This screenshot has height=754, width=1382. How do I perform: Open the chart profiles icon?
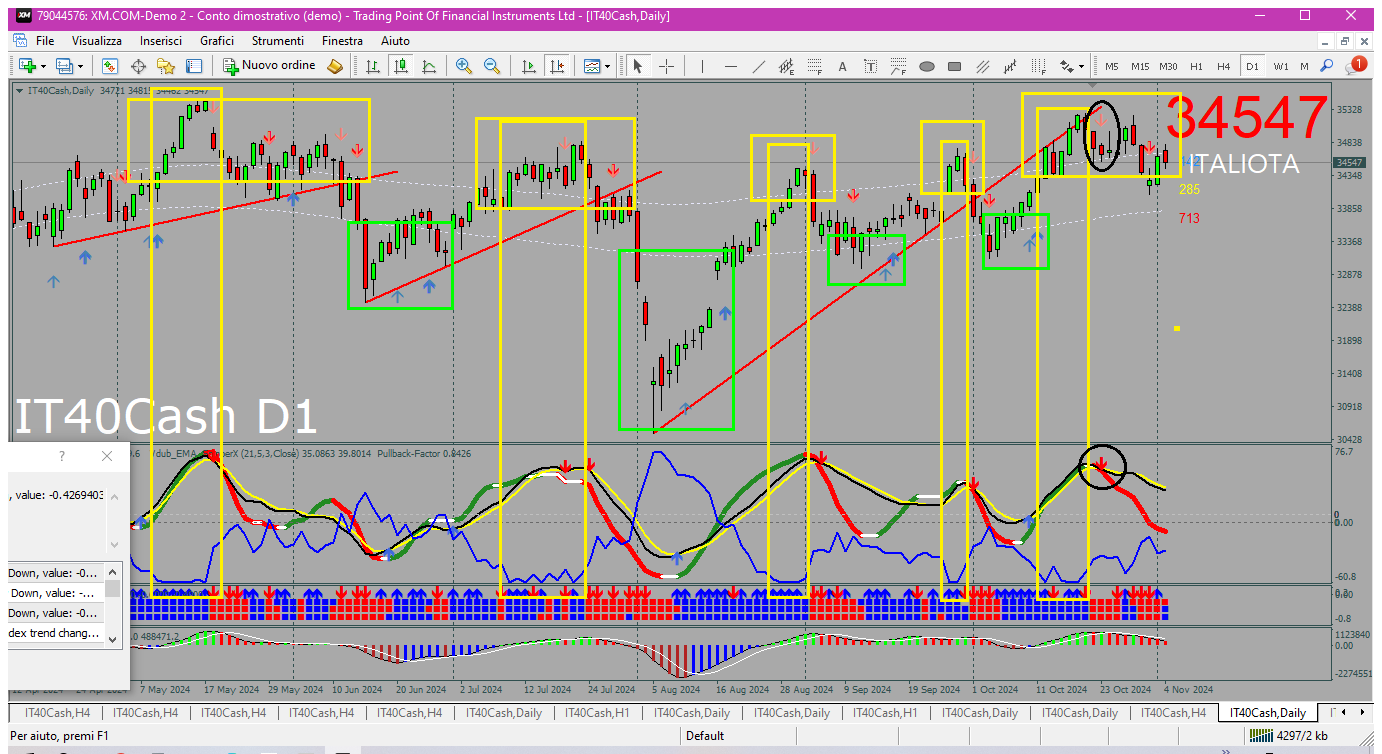click(66, 66)
